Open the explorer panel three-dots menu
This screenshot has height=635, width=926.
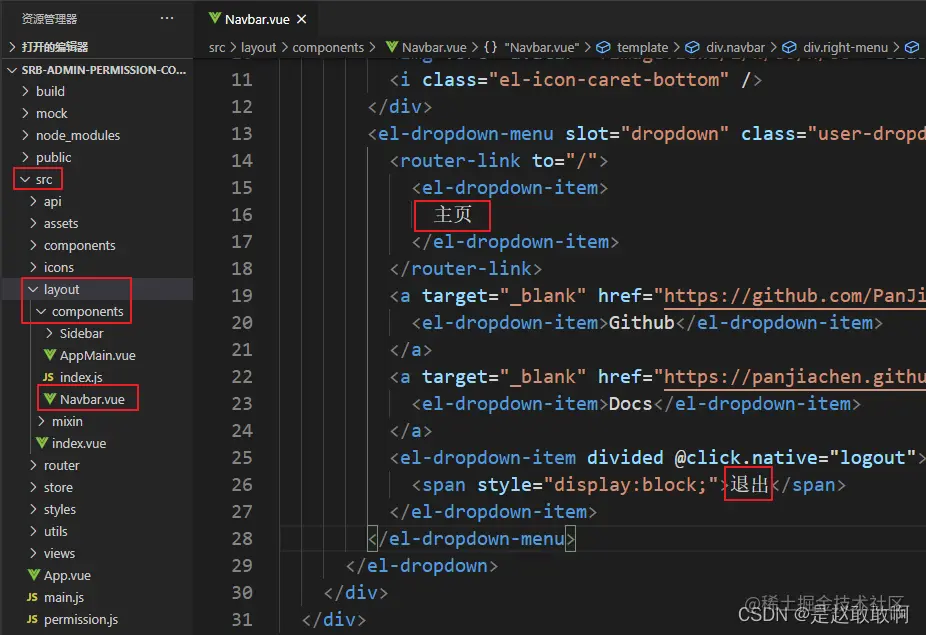coord(167,18)
